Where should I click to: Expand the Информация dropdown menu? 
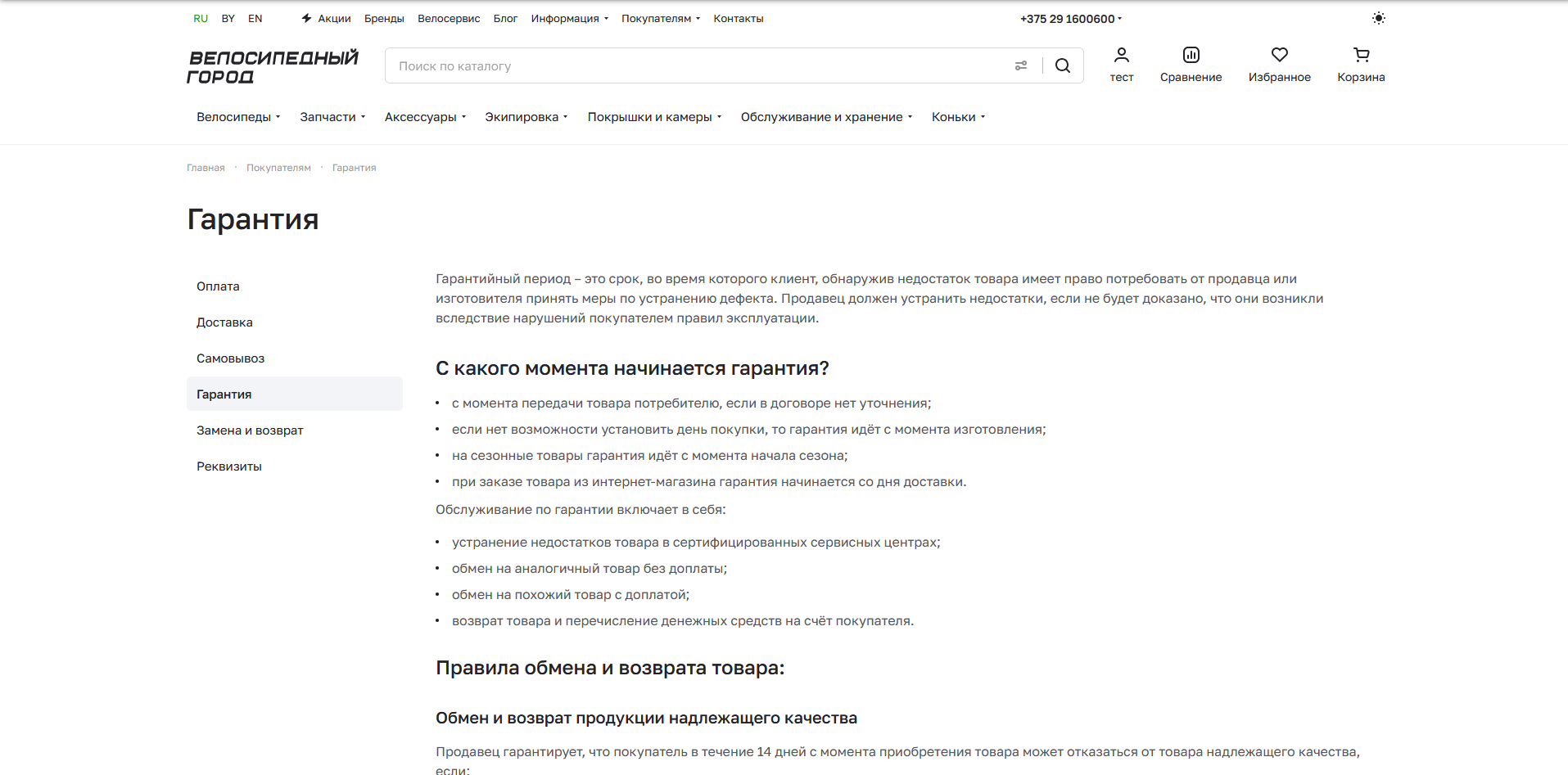click(569, 18)
